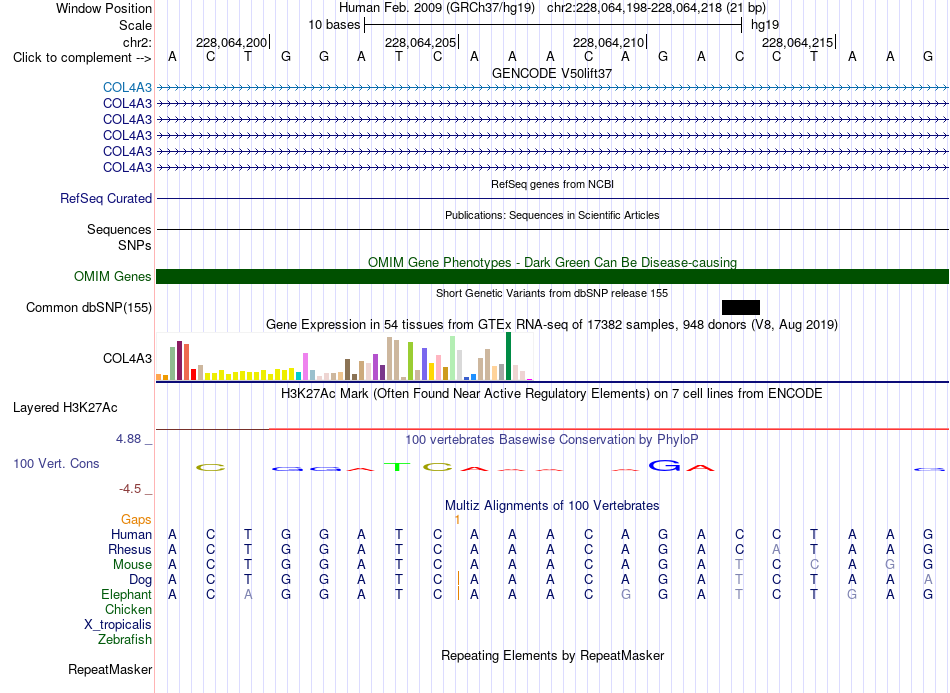Click the Scale label
Image resolution: width=950 pixels, height=693 pixels.
(x=136, y=25)
